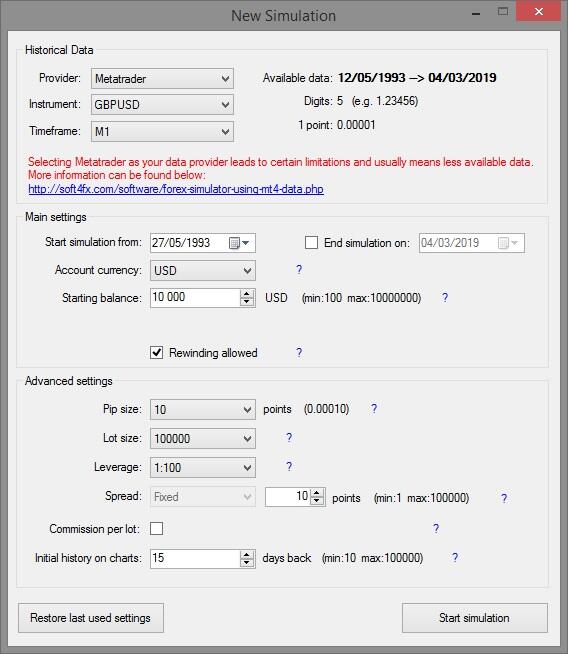Viewport: 568px width, 654px height.
Task: Click the Start simulation button
Action: [475, 618]
